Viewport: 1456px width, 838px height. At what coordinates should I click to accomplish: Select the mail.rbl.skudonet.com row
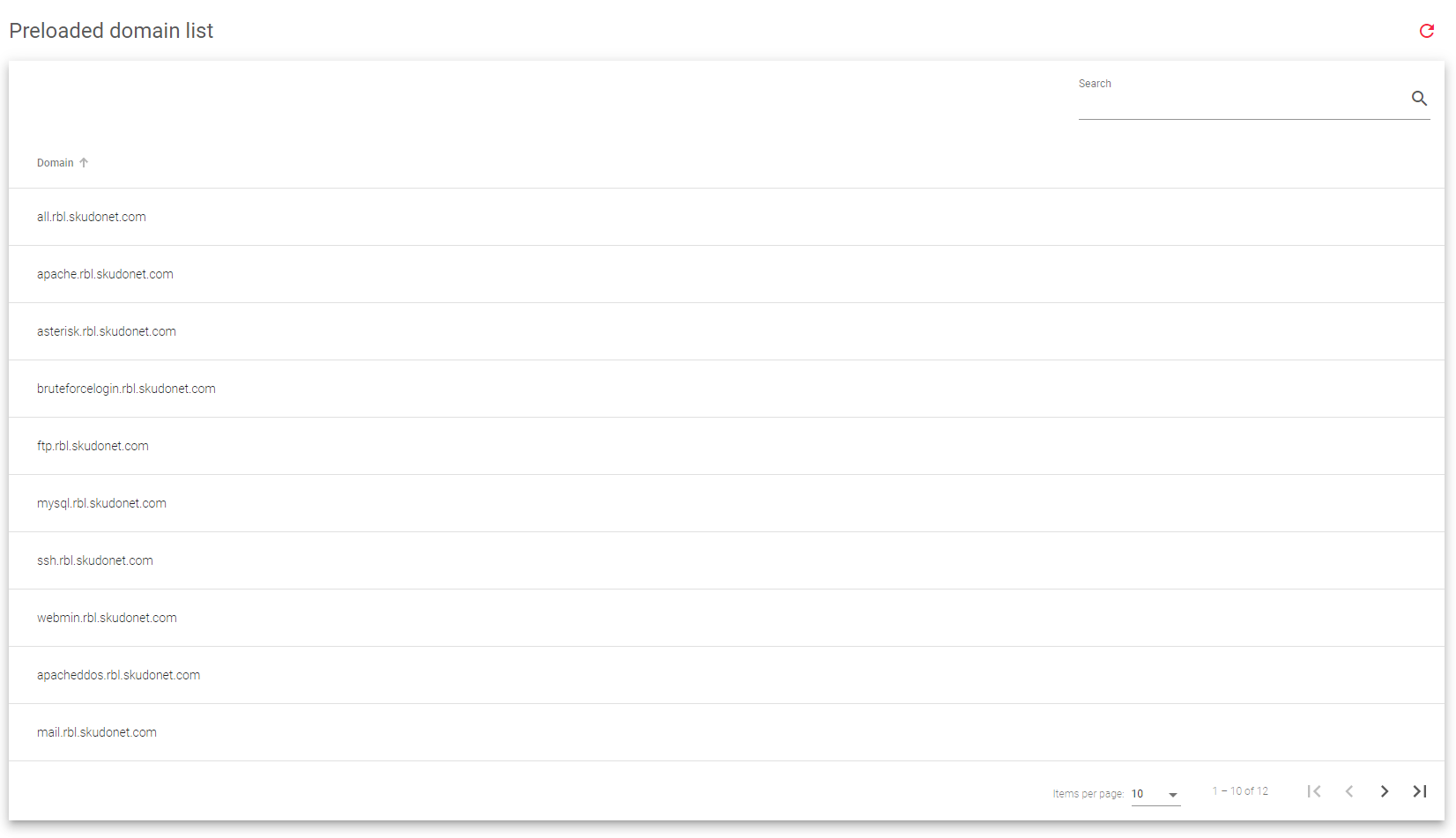point(726,732)
